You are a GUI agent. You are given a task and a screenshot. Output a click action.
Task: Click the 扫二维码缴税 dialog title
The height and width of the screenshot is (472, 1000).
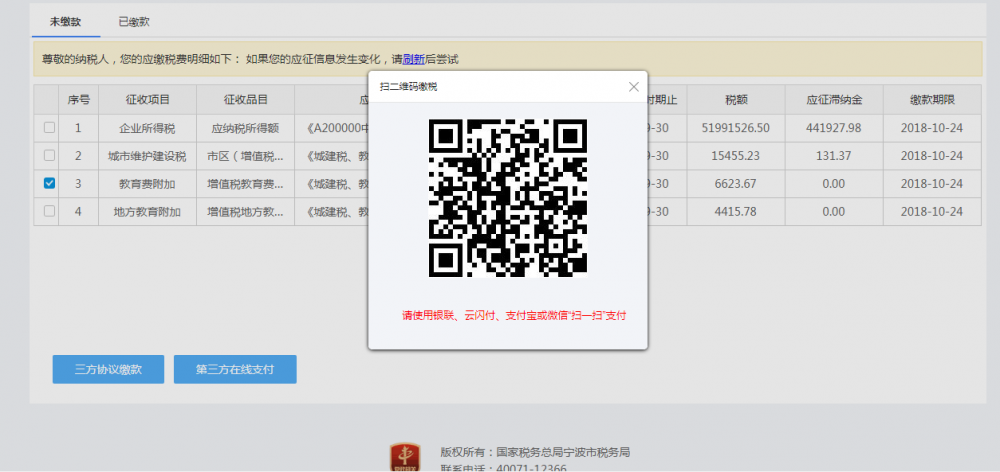click(408, 87)
